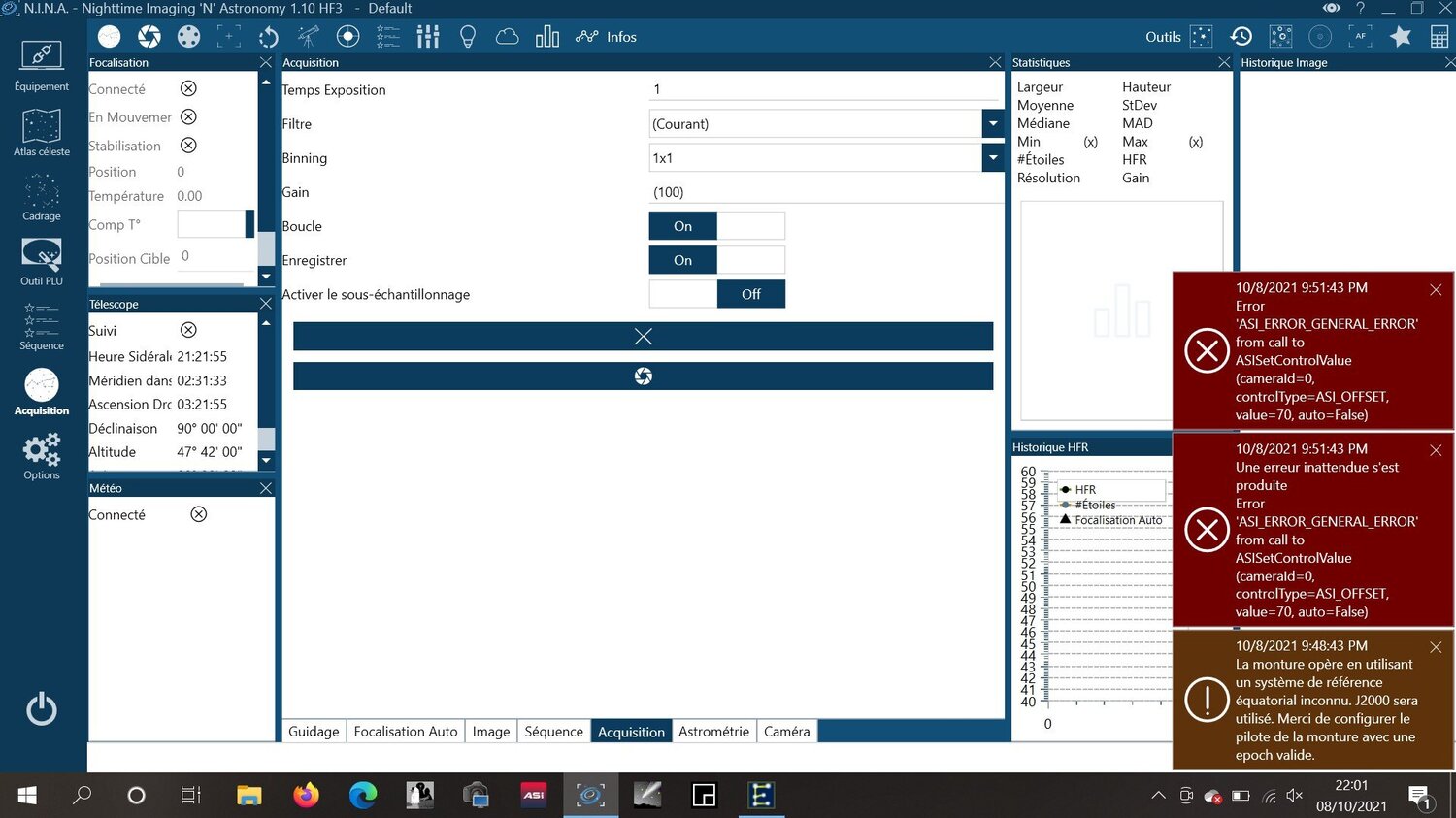This screenshot has width=1456, height=818.
Task: Open the Options gear in the sidebar
Action: pos(42,457)
